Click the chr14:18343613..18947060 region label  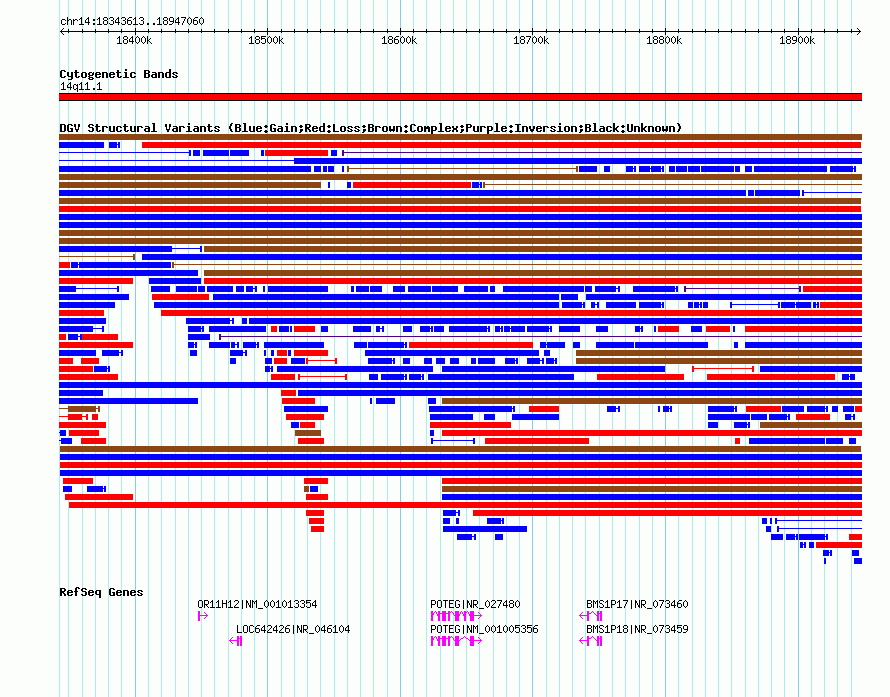(x=132, y=22)
